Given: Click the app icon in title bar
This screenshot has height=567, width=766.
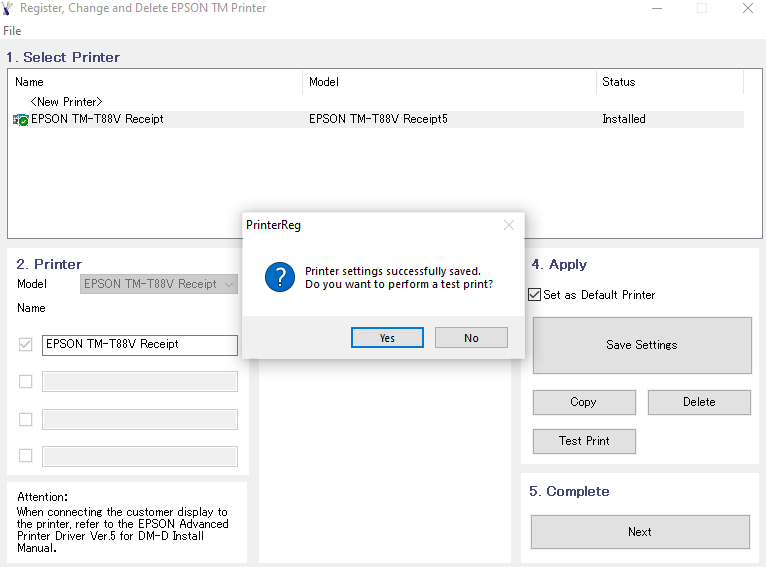Looking at the screenshot, I should click(7, 8).
